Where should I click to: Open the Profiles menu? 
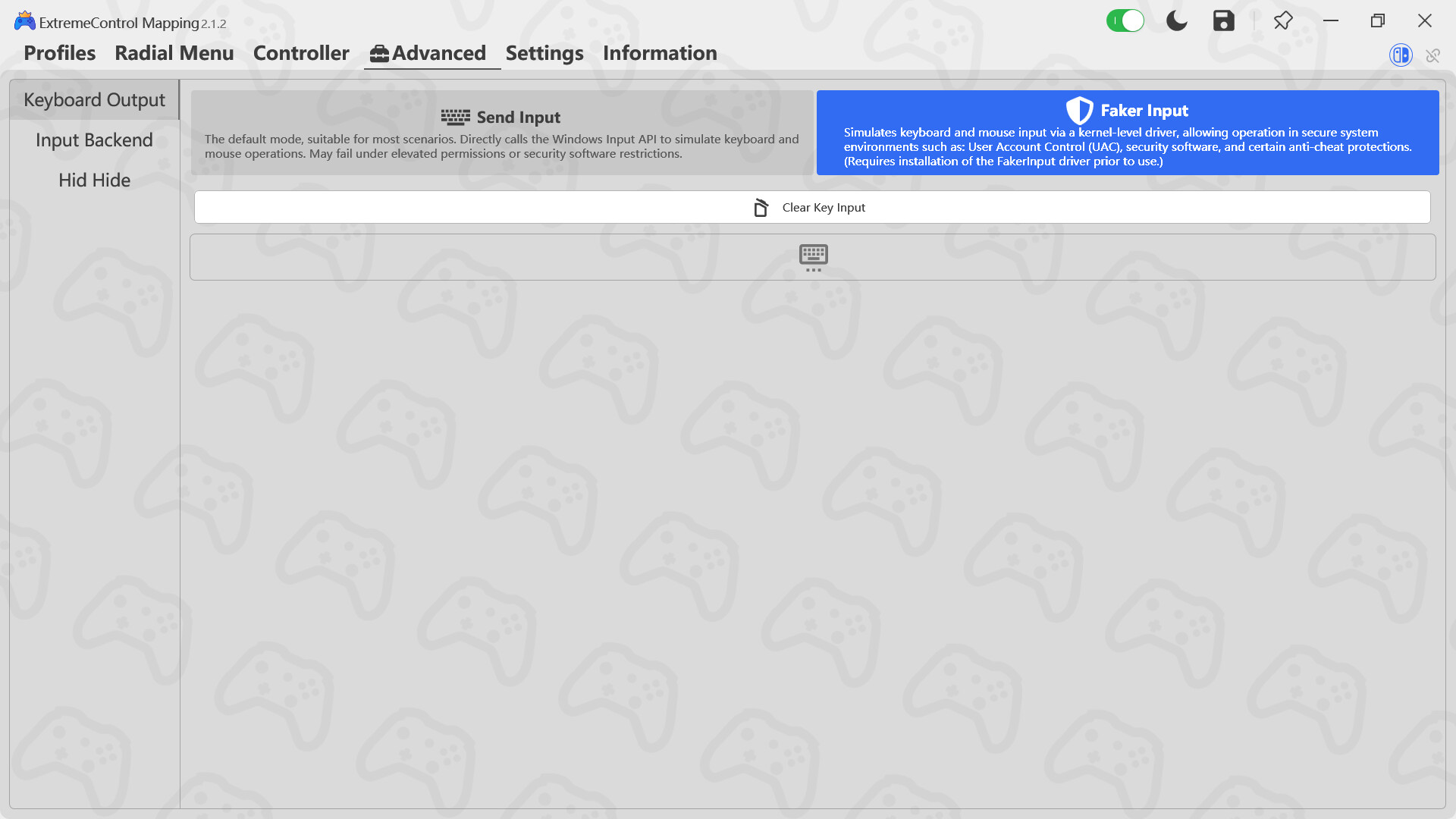click(x=59, y=53)
